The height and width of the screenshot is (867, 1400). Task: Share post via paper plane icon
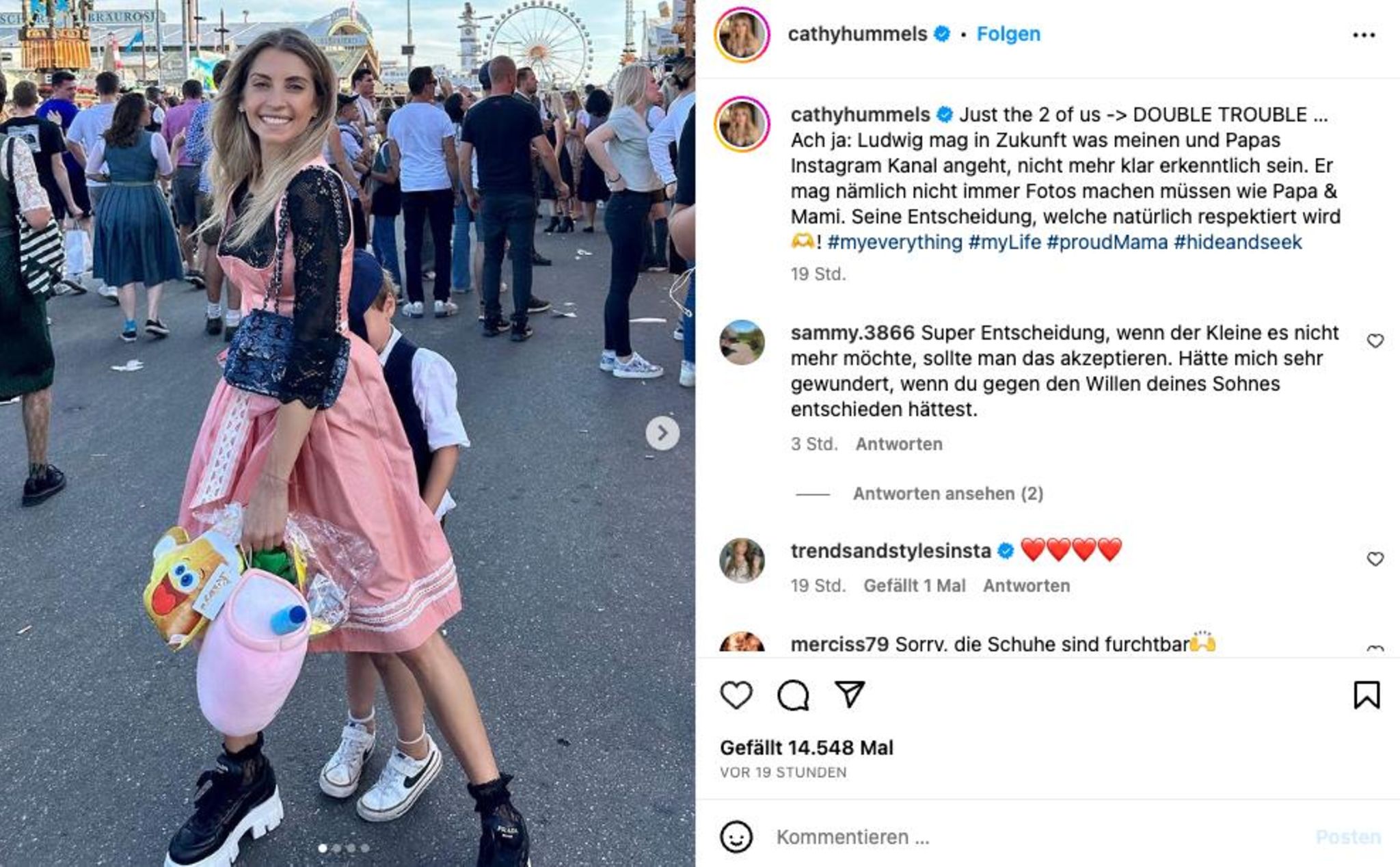850,695
